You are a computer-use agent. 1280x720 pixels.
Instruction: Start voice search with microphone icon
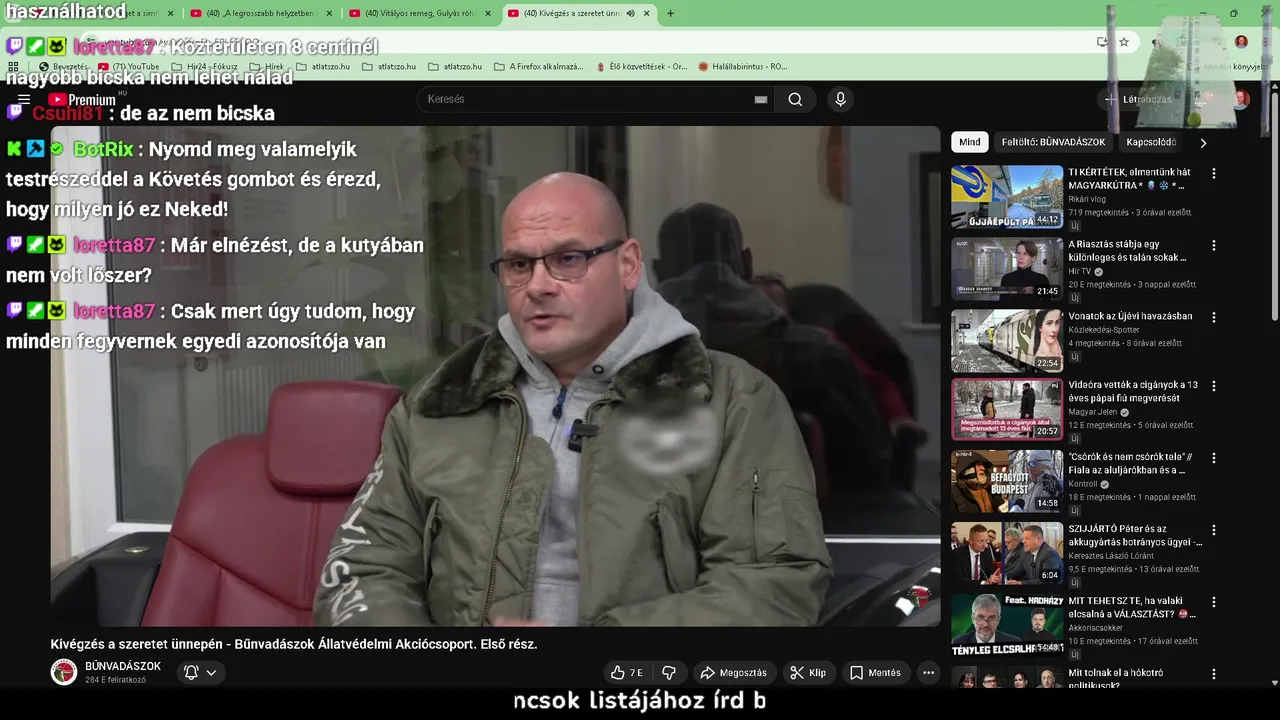[x=840, y=99]
